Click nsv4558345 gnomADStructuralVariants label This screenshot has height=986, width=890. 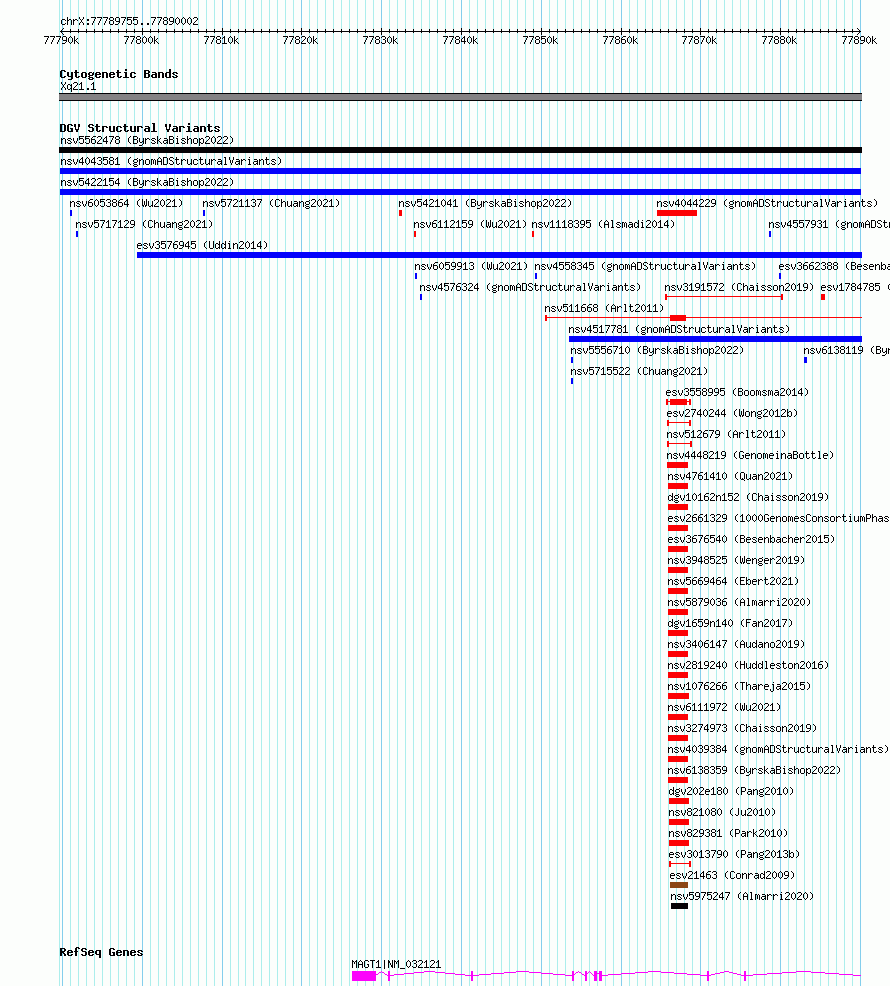645,267
